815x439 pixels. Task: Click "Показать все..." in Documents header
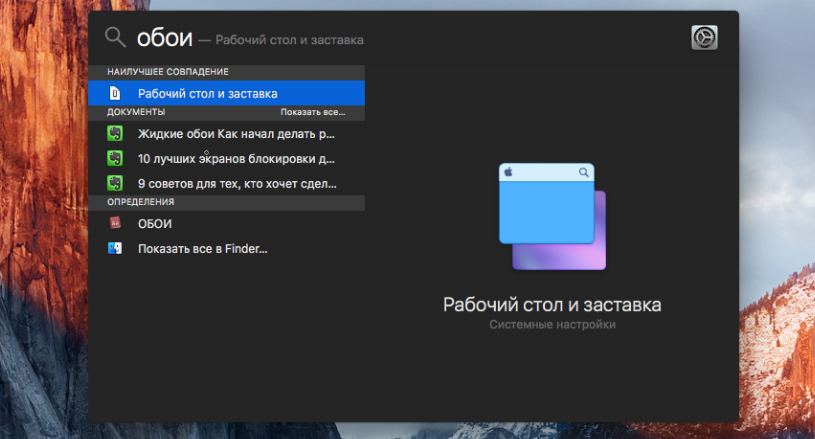(313, 112)
